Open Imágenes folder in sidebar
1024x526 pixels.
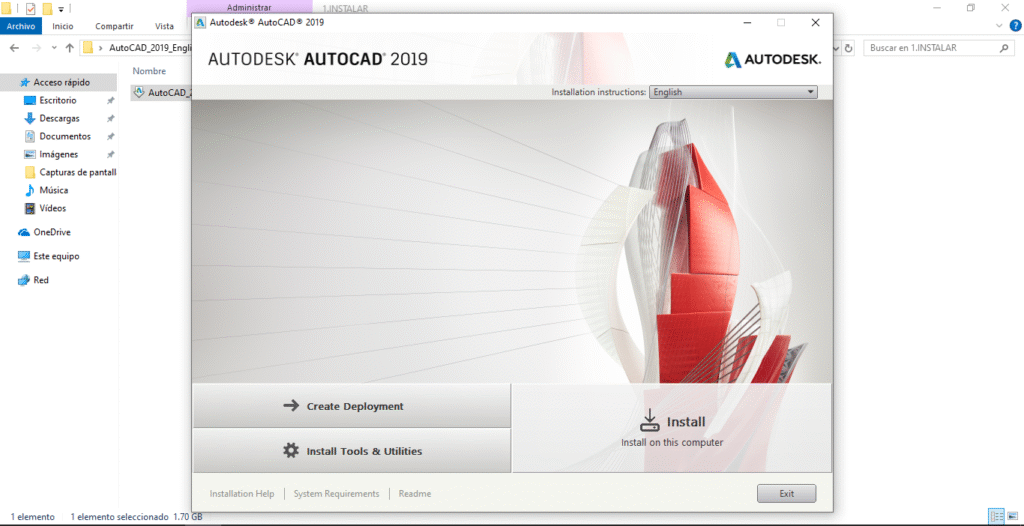click(x=59, y=154)
